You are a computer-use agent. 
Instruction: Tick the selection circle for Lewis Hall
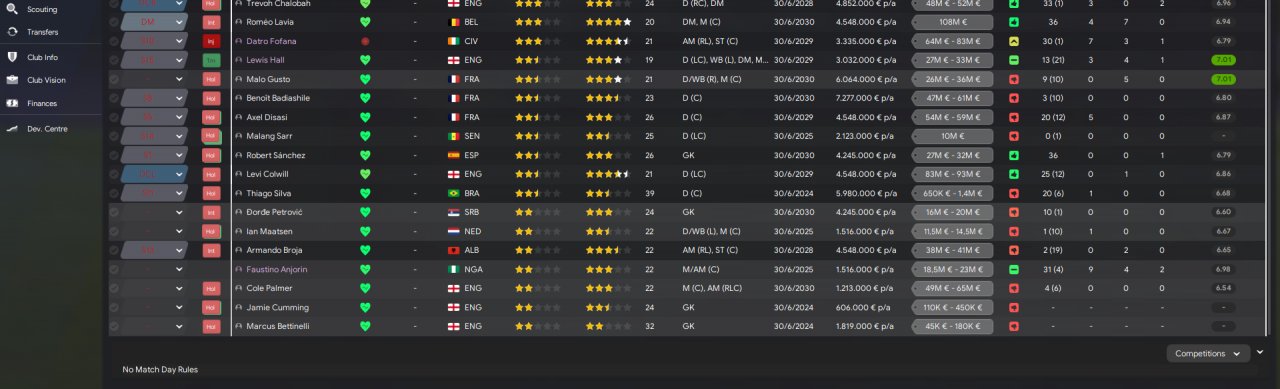(x=114, y=60)
